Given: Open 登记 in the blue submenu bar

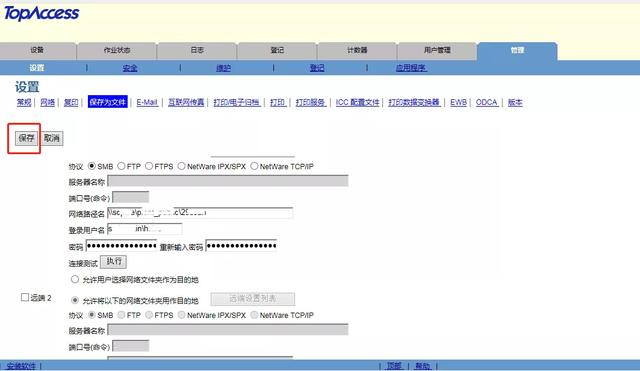Looking at the screenshot, I should point(317,68).
